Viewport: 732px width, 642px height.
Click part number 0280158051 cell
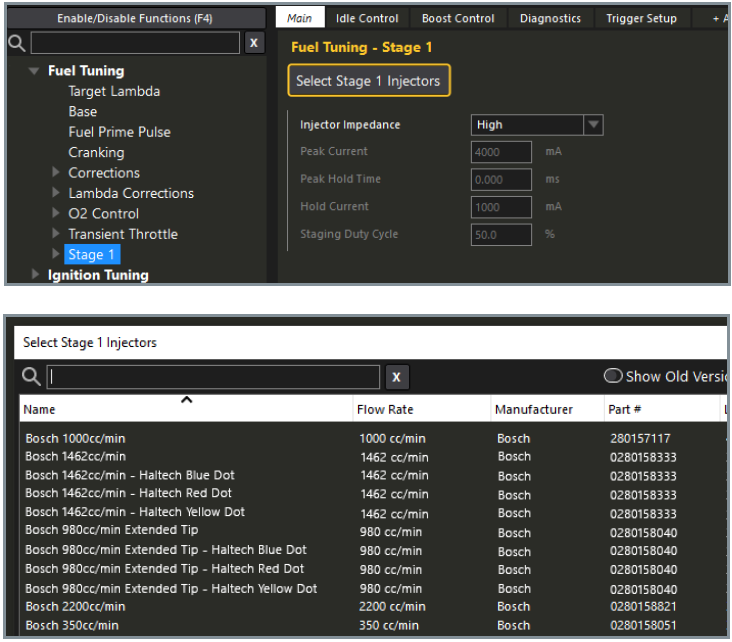pos(643,625)
